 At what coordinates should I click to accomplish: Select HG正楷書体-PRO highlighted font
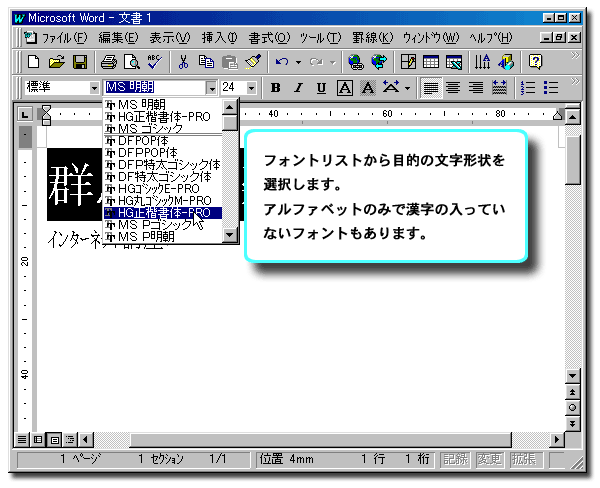point(163,213)
